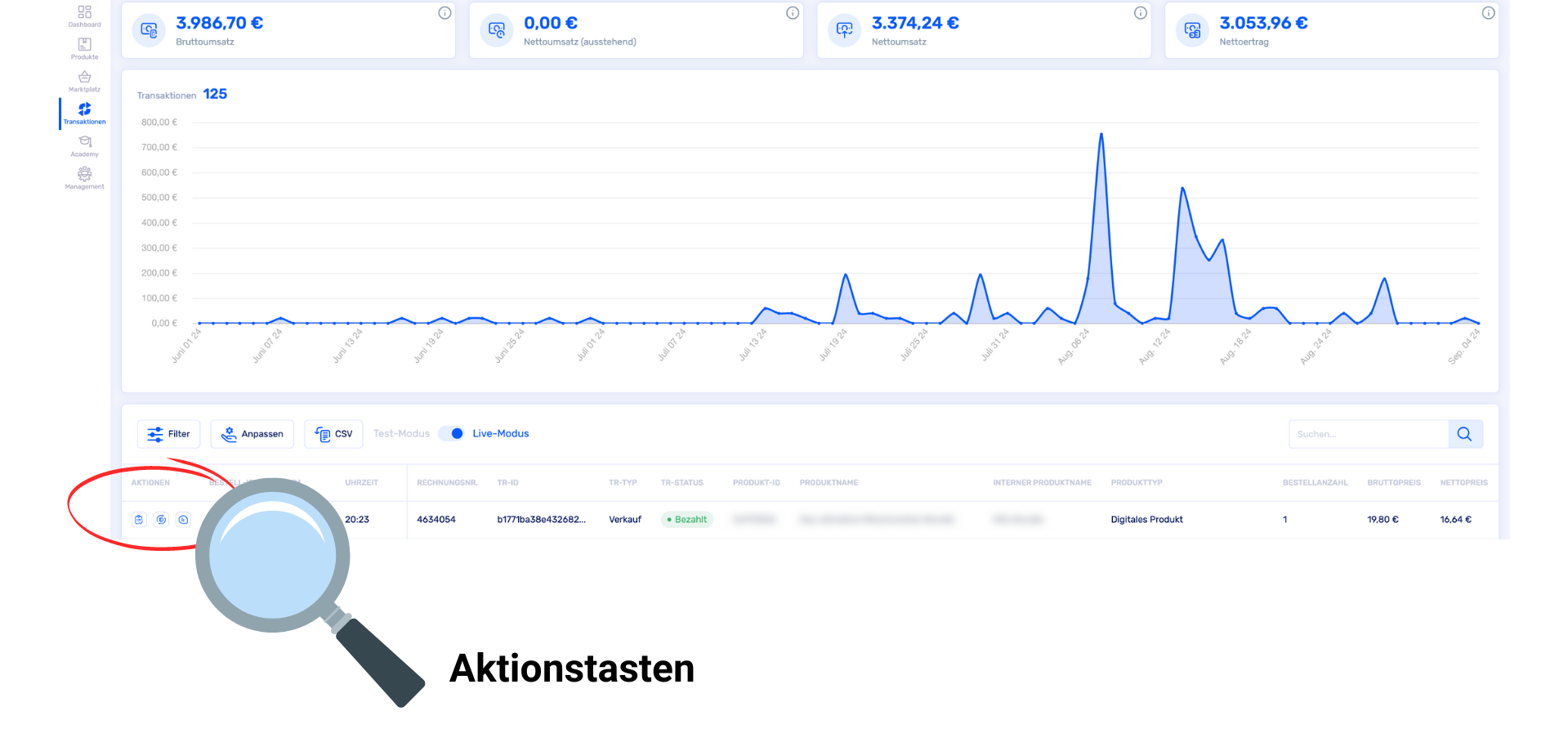The width and height of the screenshot is (1568, 756).
Task: Click the Live-Modus label
Action: 500,434
